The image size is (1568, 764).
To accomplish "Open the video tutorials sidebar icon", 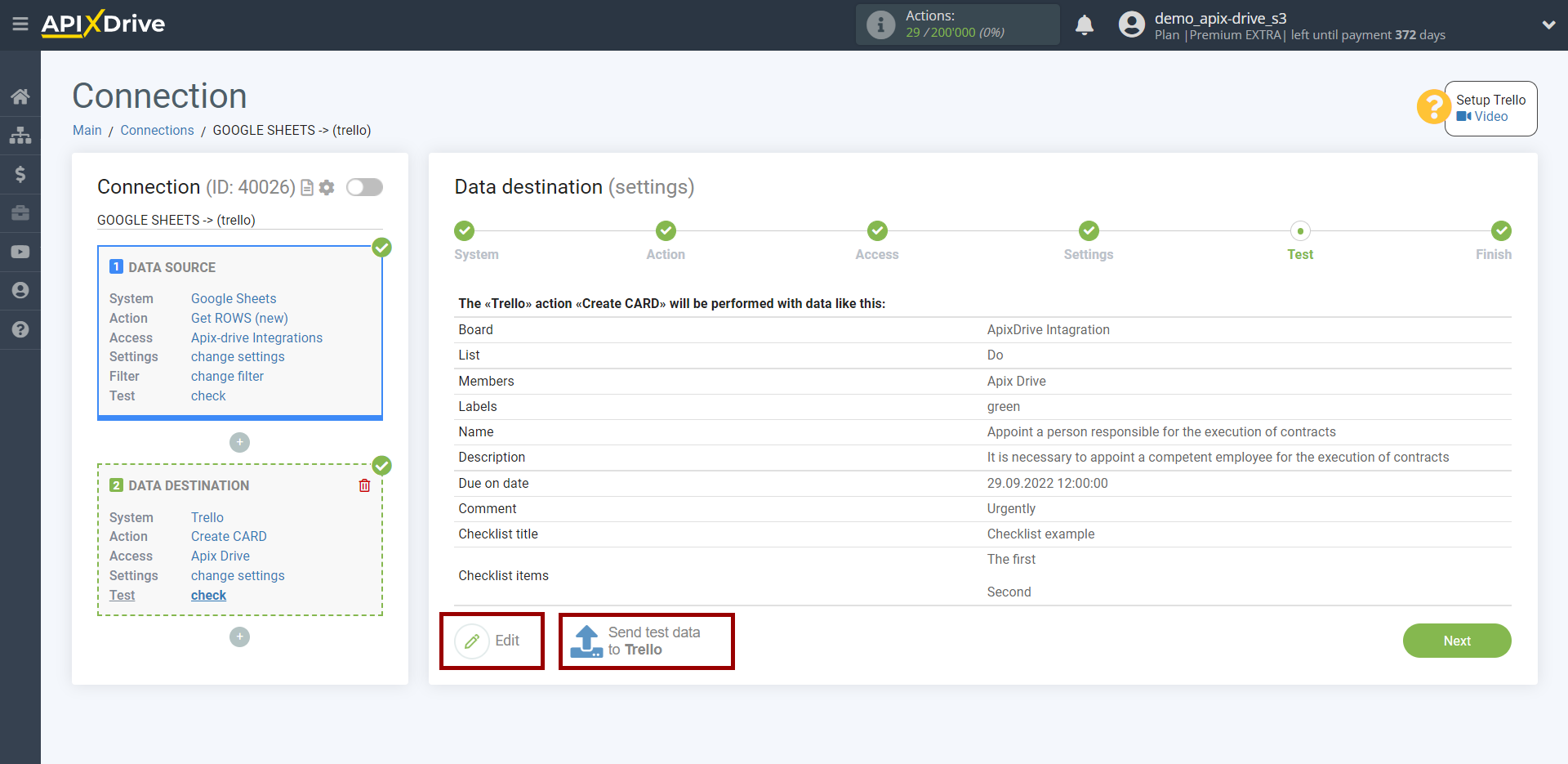I will tap(20, 252).
